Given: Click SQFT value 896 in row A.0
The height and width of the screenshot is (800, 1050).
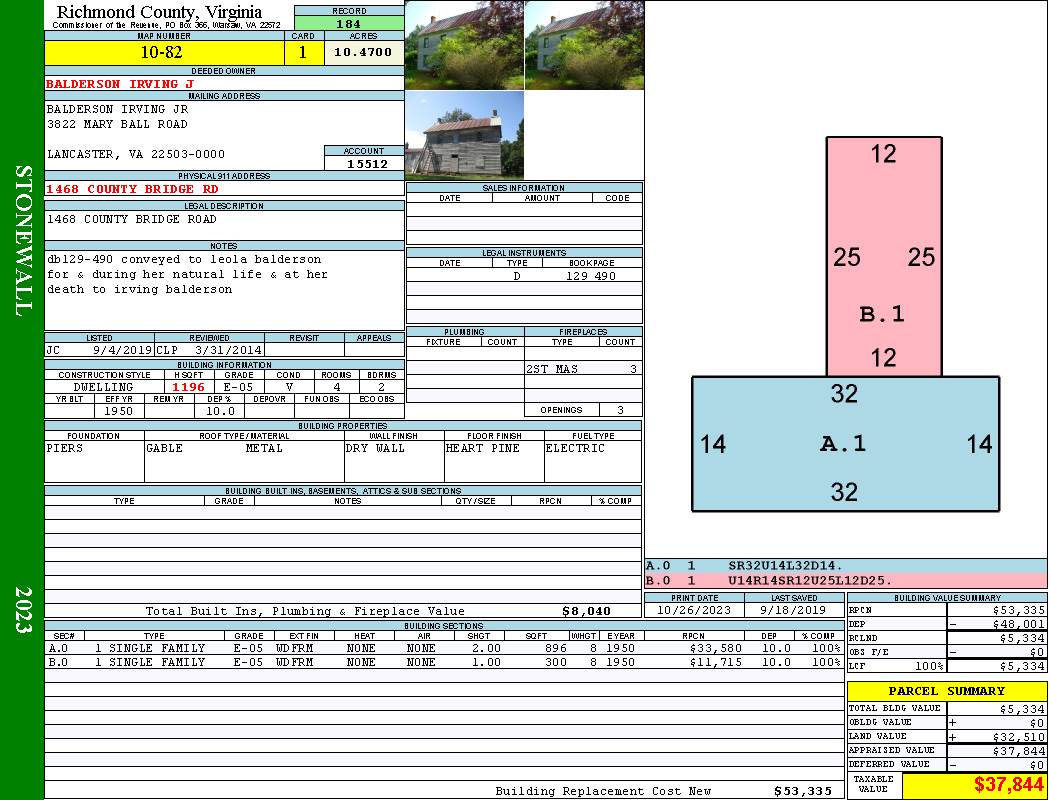Looking at the screenshot, I should point(556,648).
